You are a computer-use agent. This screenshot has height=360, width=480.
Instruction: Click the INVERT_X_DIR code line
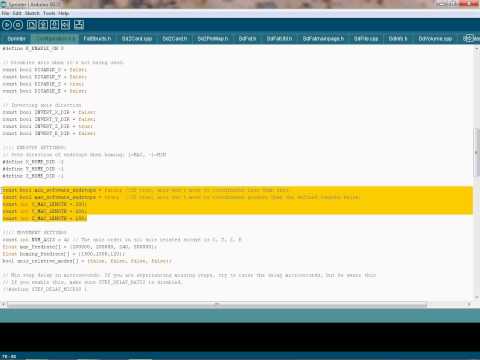tap(49, 112)
